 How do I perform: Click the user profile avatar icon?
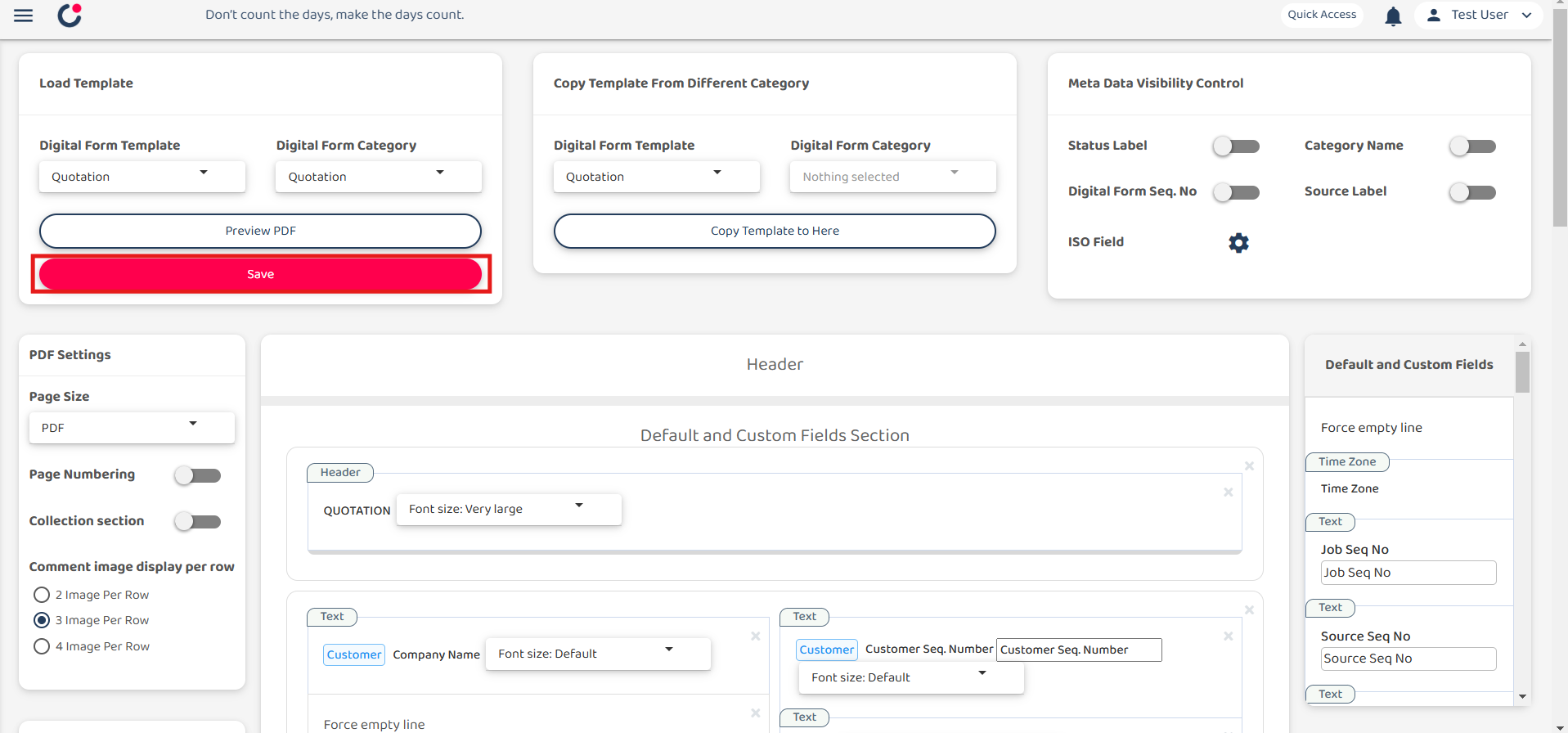[1433, 15]
